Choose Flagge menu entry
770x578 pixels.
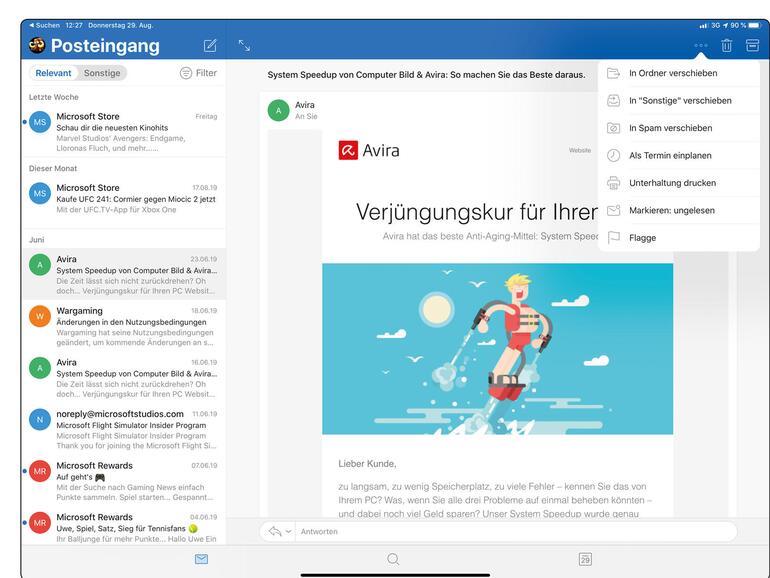point(679,238)
